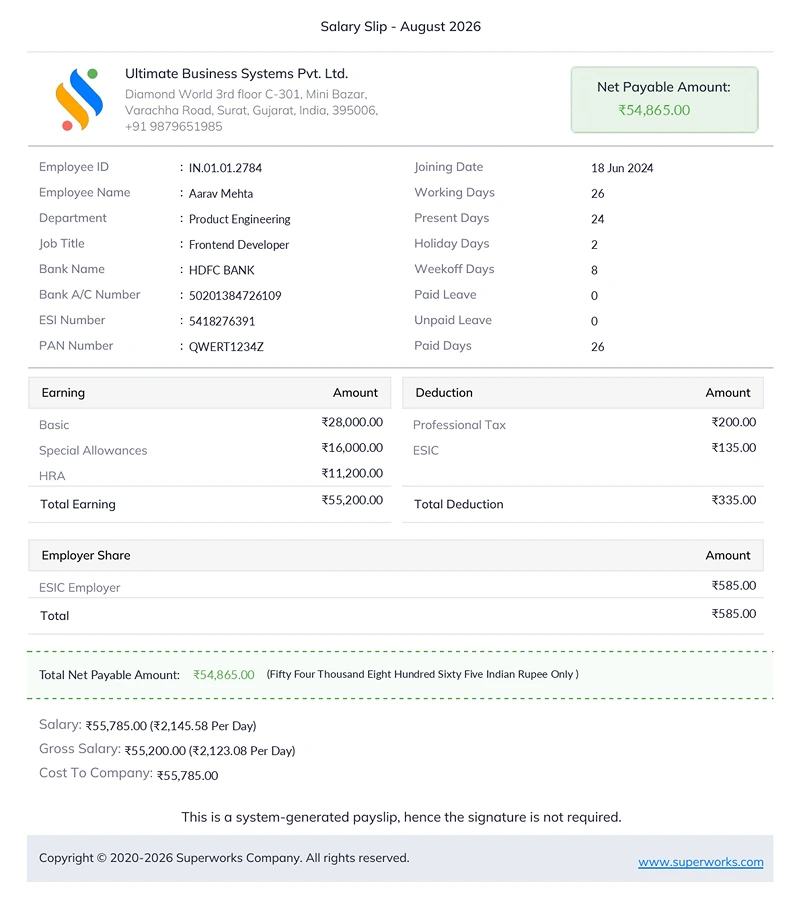800x904 pixels.
Task: Select bank name 'HDFC BANK'
Action: pyautogui.click(x=222, y=270)
